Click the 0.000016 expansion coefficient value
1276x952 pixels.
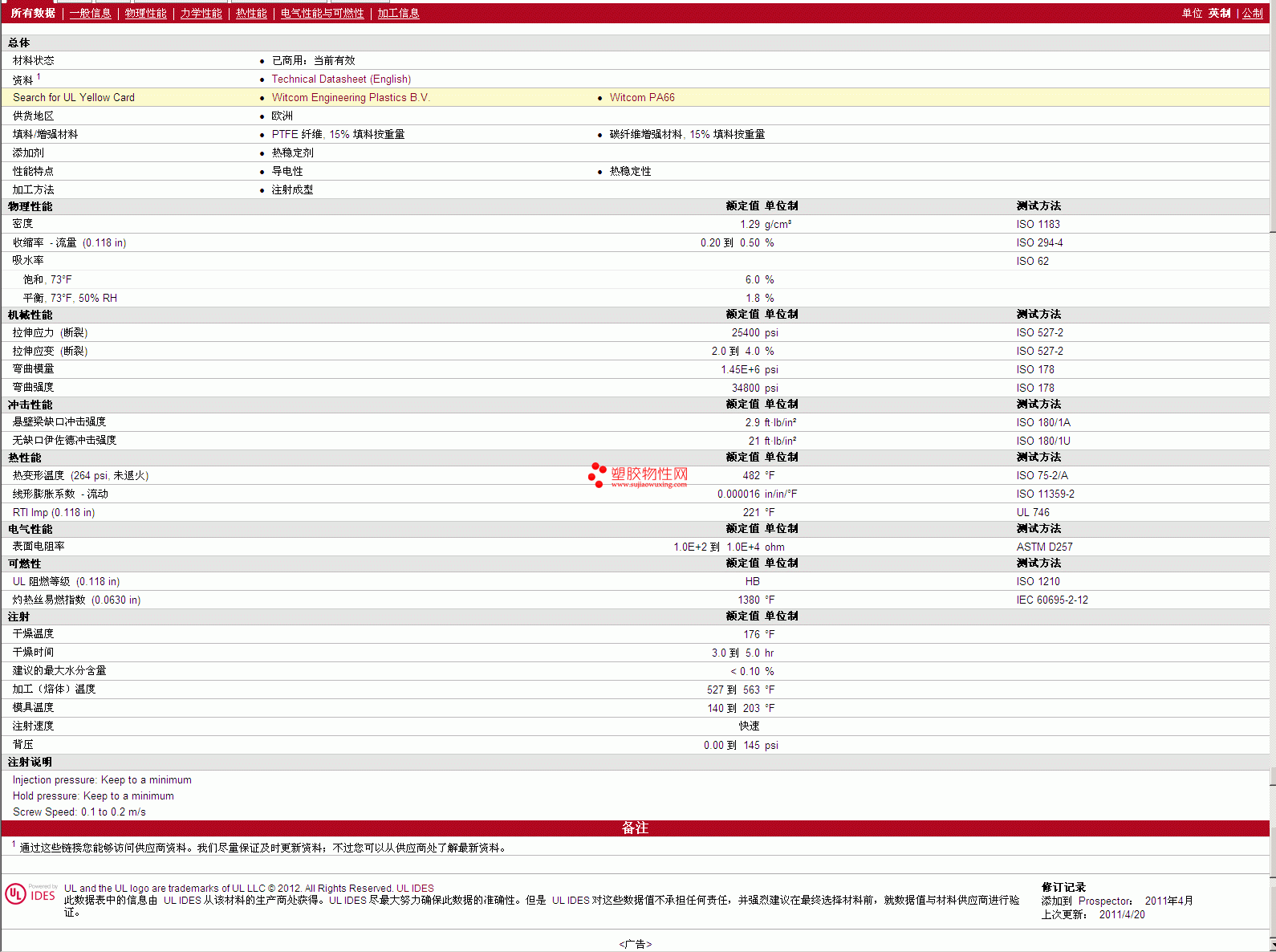738,494
